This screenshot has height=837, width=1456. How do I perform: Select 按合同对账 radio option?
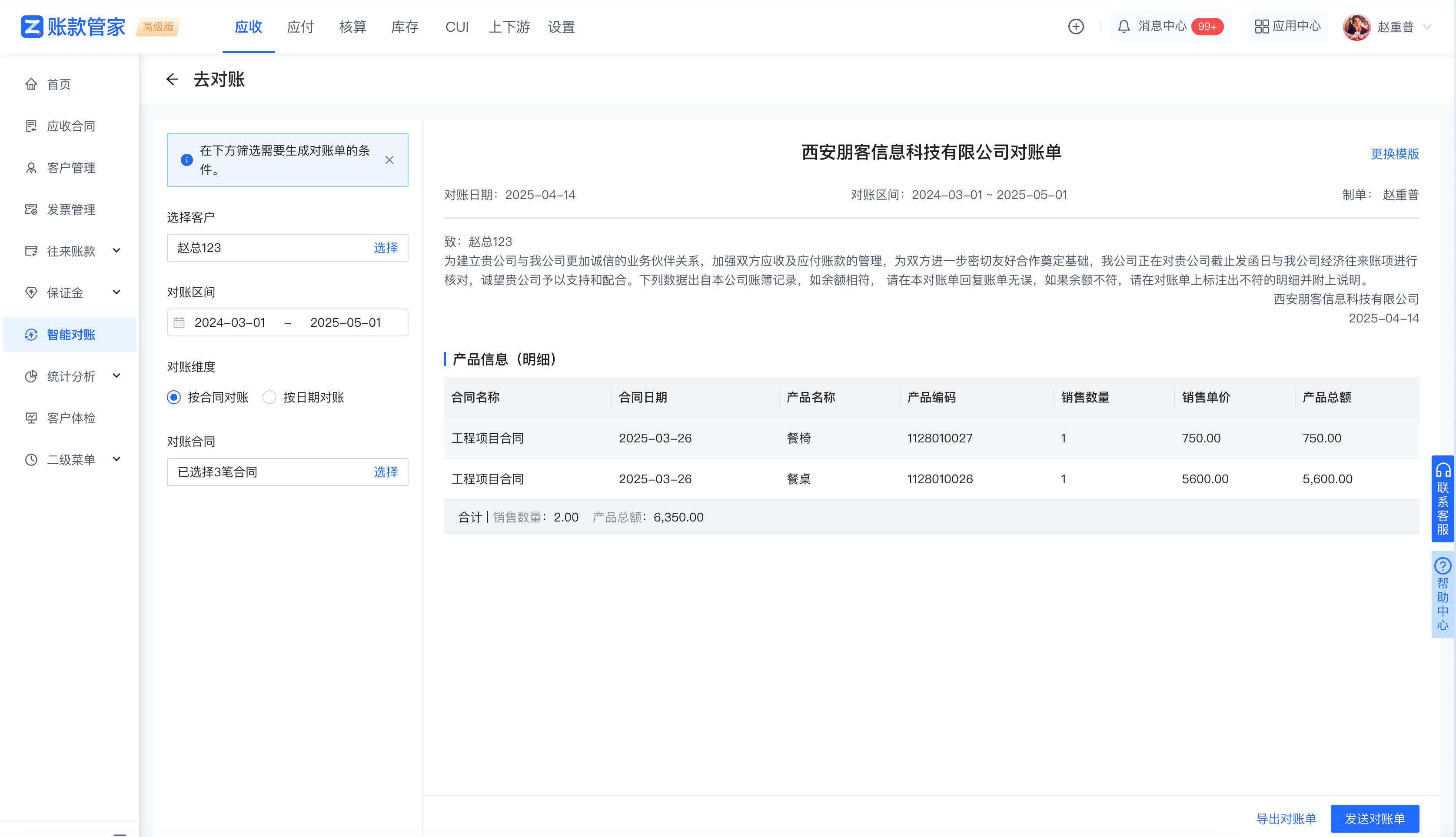[174, 397]
